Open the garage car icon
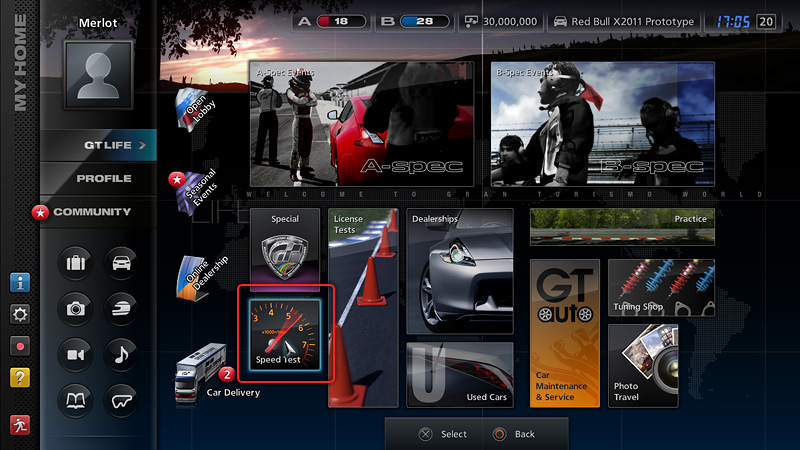 point(121,265)
